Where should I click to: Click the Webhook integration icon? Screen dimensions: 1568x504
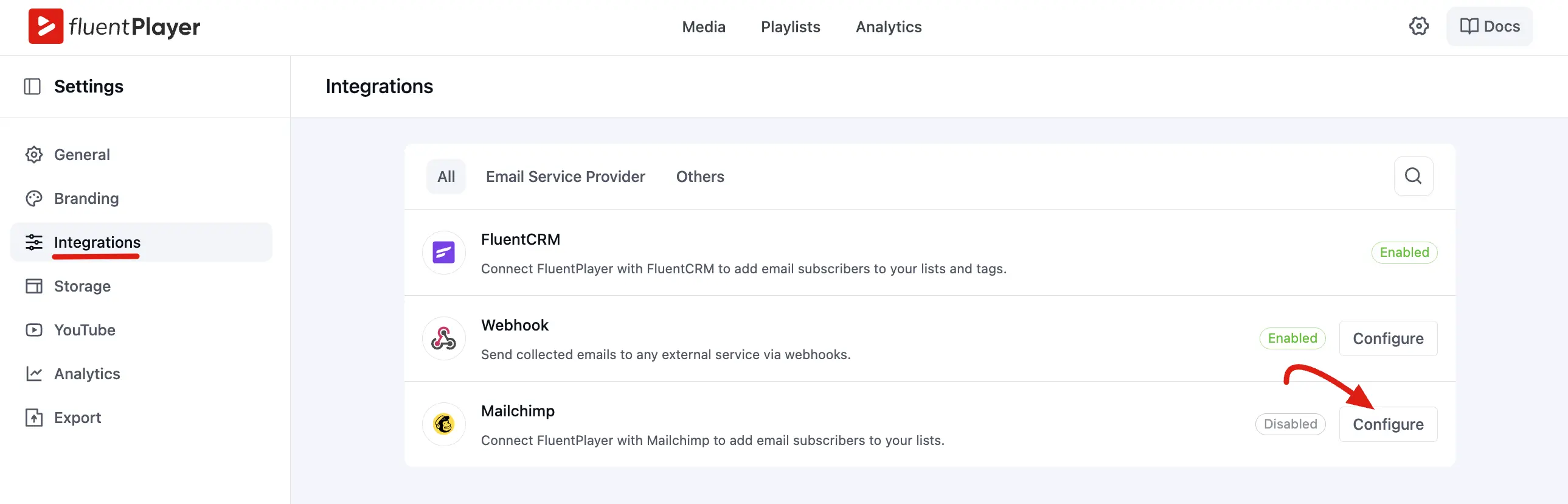pyautogui.click(x=444, y=338)
